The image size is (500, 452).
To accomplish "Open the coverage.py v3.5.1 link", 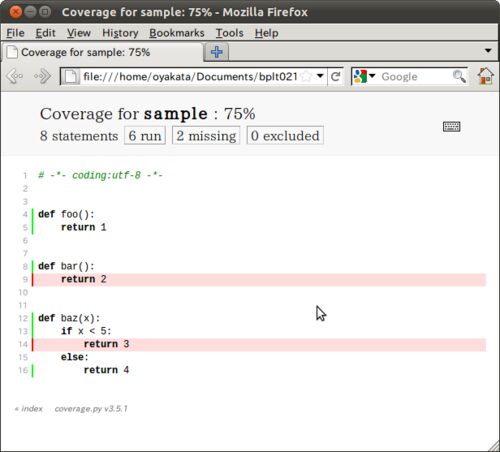I will 91,409.
